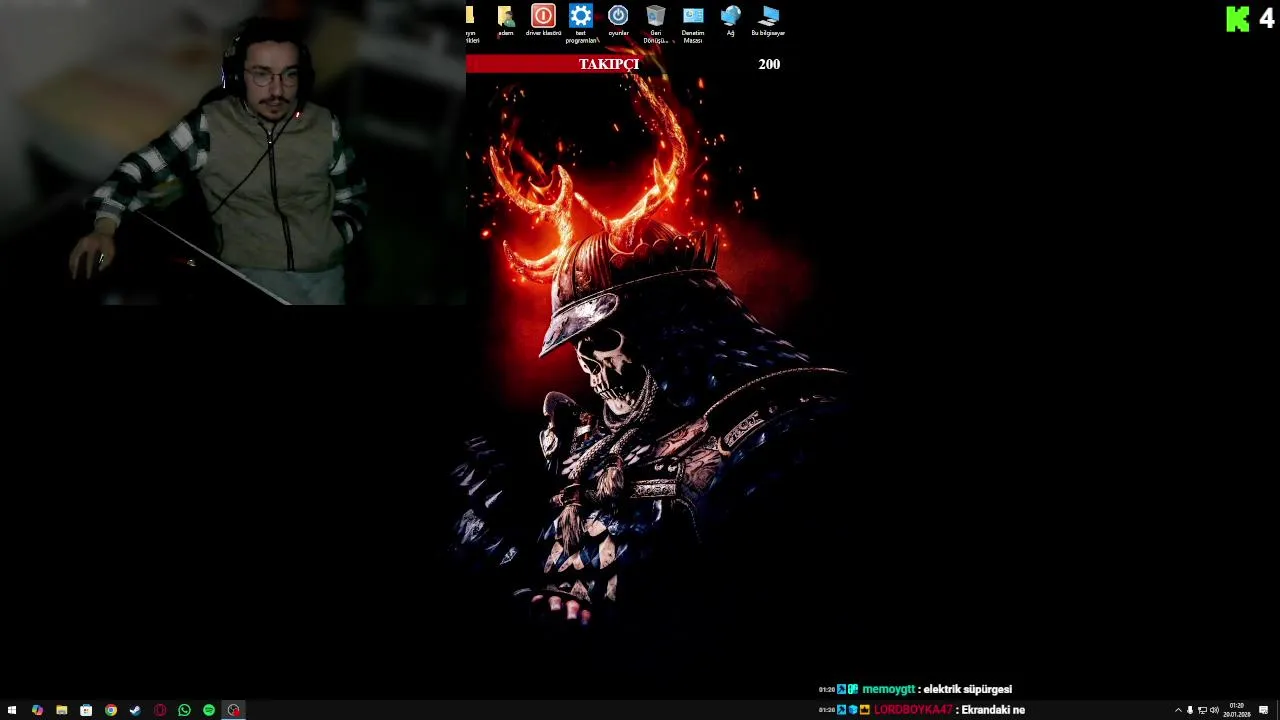Select the 'test programları' gear desktop icon
1280x720 pixels.
point(581,24)
